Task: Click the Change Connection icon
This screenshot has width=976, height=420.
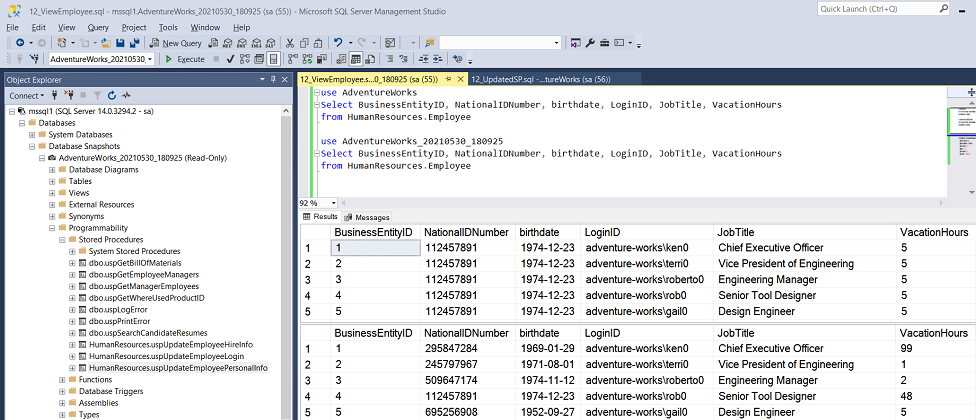Action: tap(34, 59)
